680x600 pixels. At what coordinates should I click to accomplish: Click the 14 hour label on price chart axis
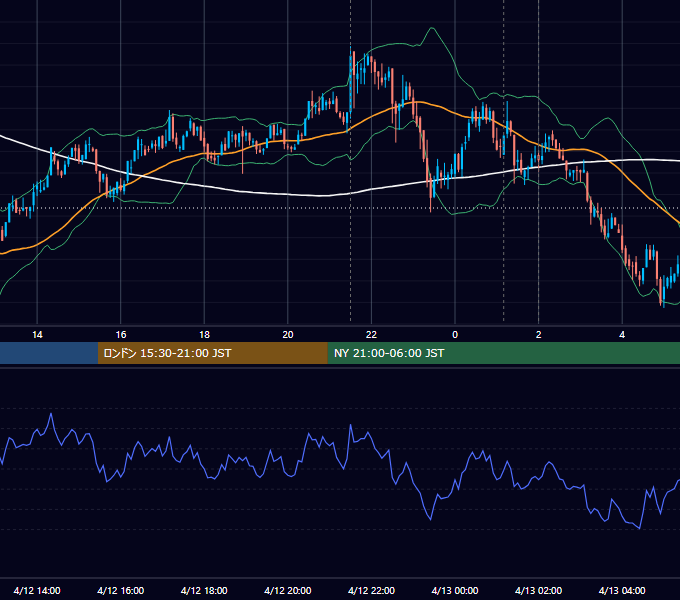(37, 335)
